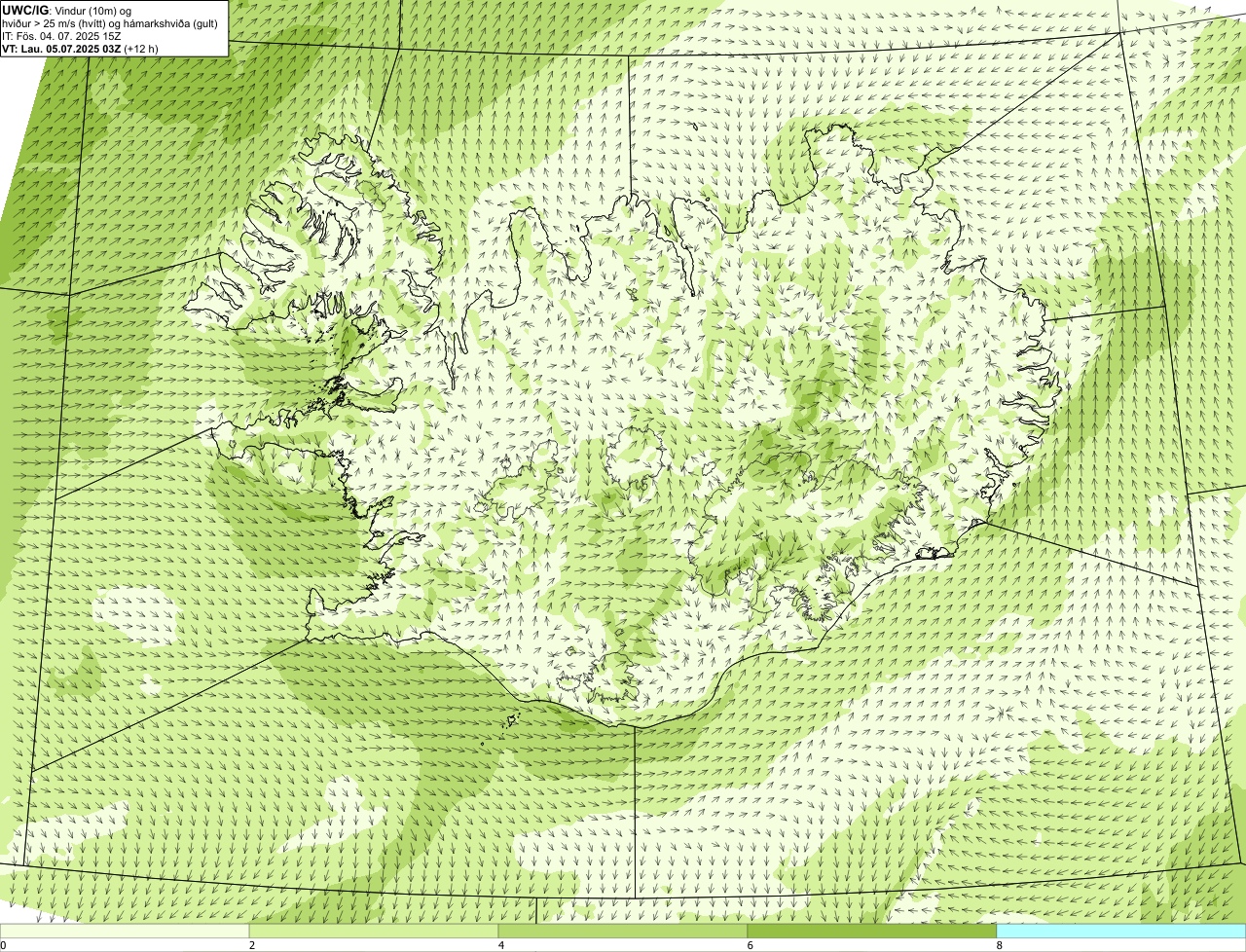The height and width of the screenshot is (952, 1246).
Task: Select the palest 0–2 m/s color bar segment
Action: [x=125, y=931]
